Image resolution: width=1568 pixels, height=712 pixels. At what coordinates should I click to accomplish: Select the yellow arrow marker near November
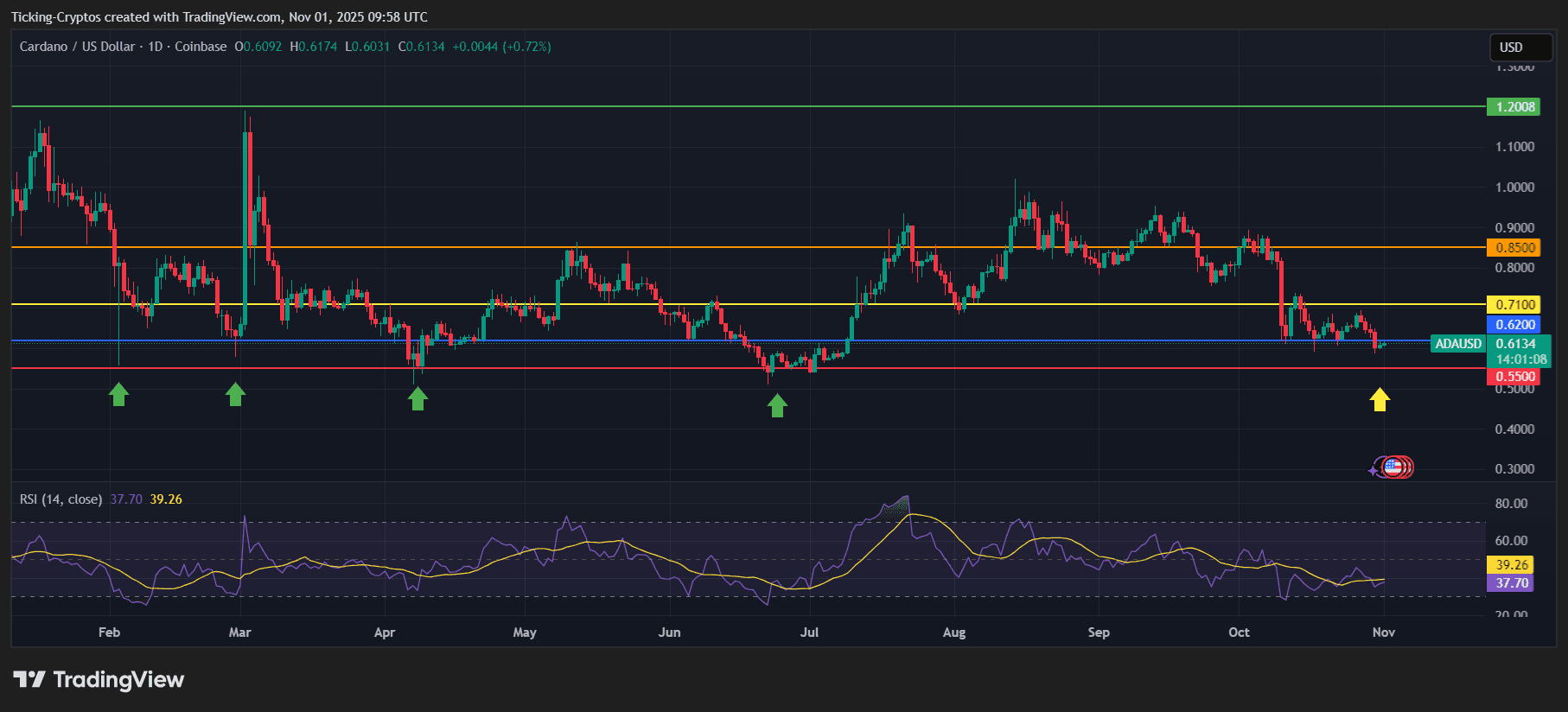click(x=1380, y=399)
